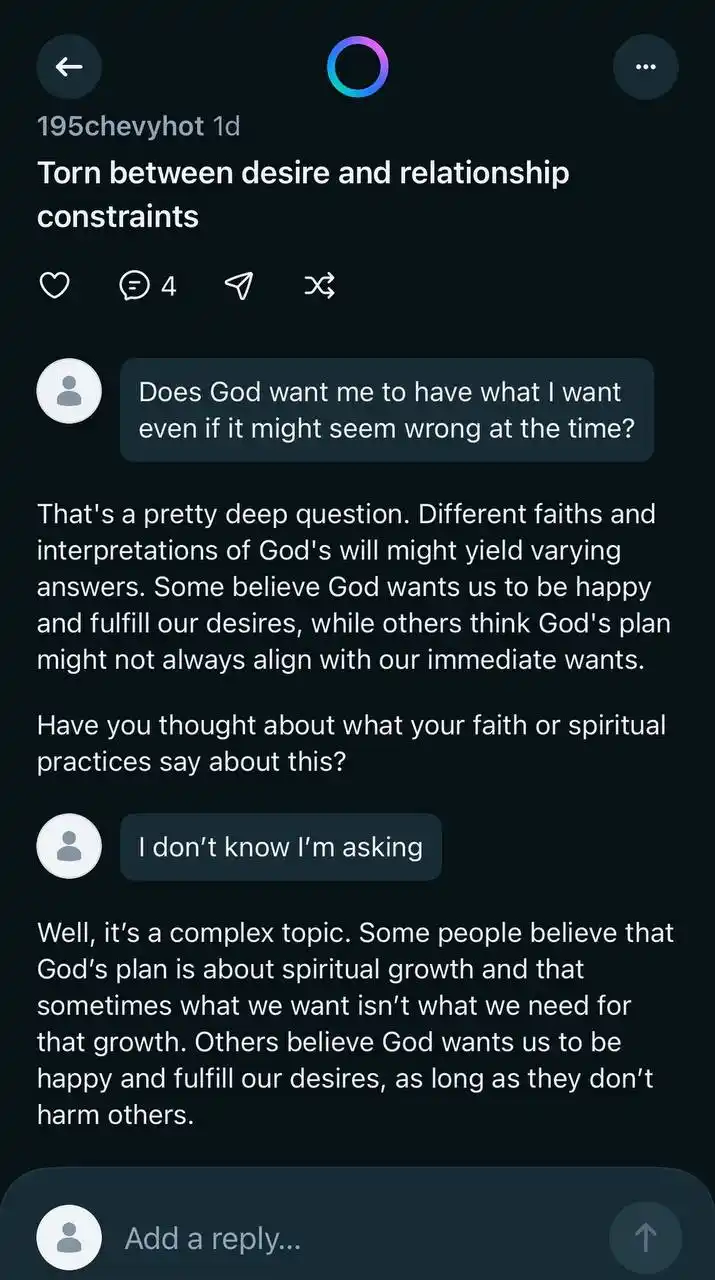Select the 'I don't know I'm asking' bubble
715x1280 pixels.
[x=281, y=847]
